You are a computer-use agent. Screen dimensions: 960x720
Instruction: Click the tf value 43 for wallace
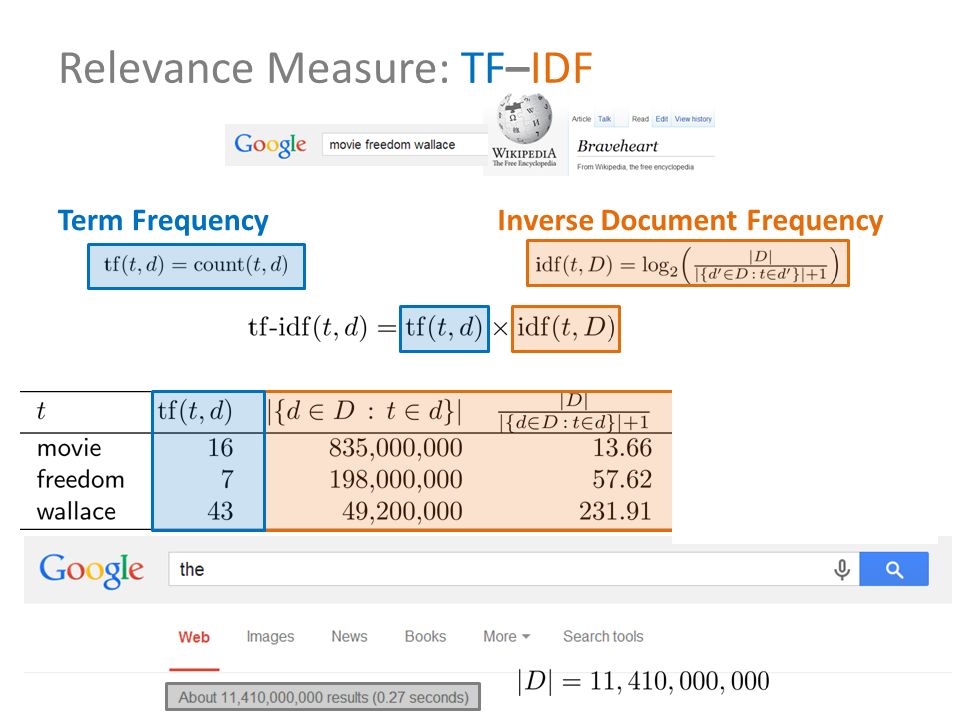220,511
